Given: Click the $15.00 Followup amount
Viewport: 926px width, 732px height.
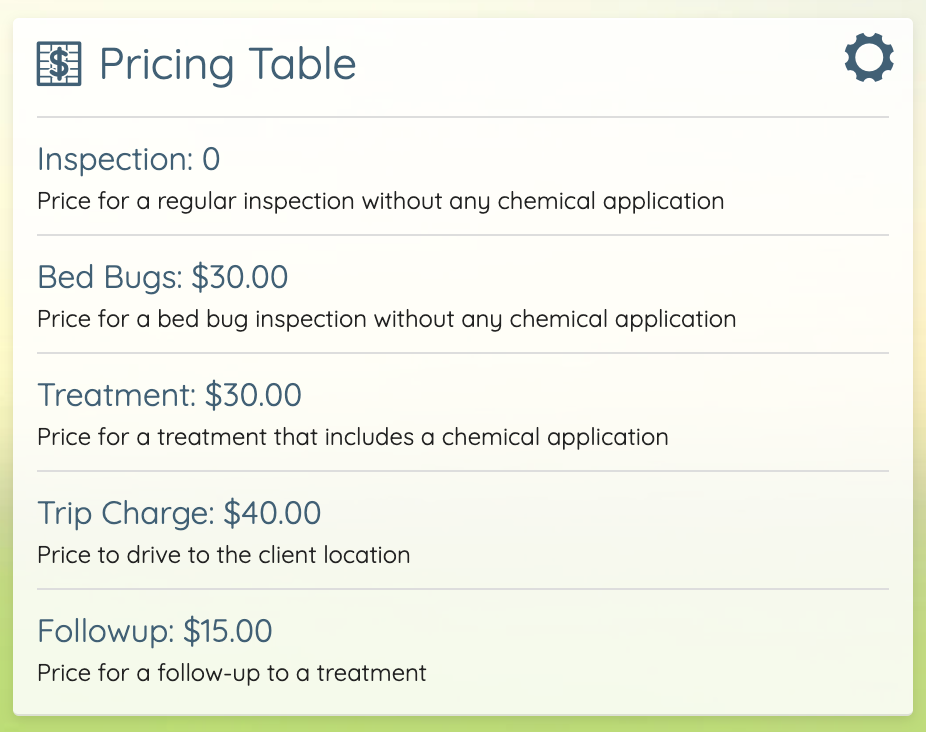Looking at the screenshot, I should tap(227, 631).
